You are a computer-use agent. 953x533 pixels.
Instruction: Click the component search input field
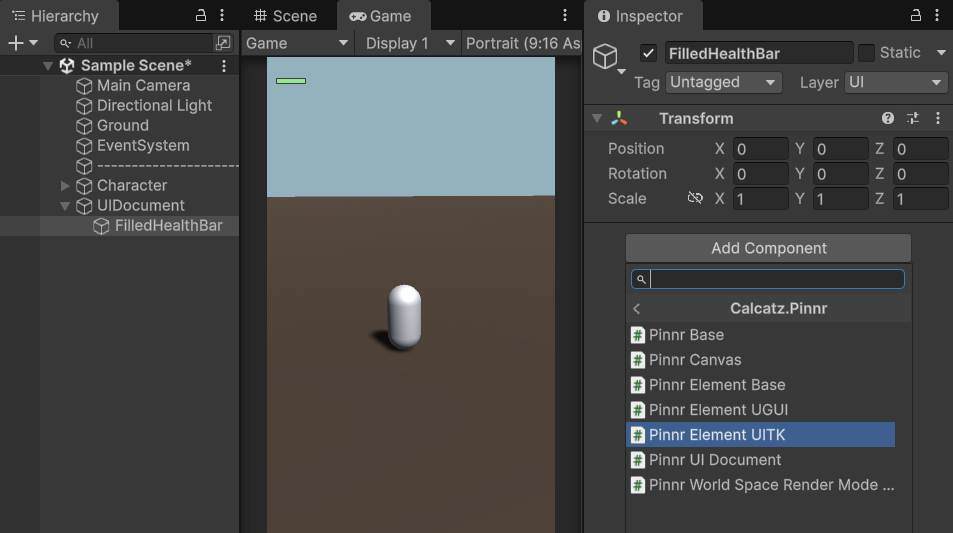[x=775, y=279]
